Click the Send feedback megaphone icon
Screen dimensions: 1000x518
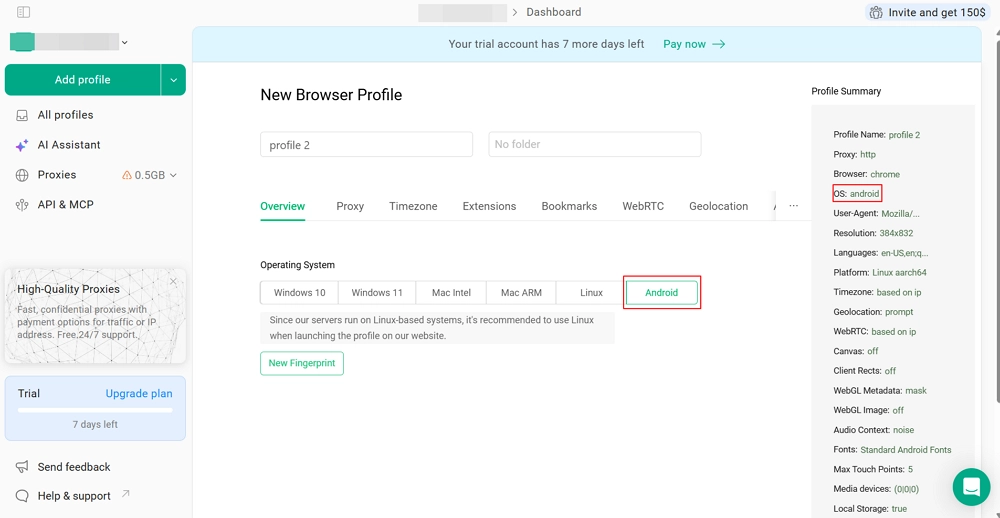pos(22,467)
